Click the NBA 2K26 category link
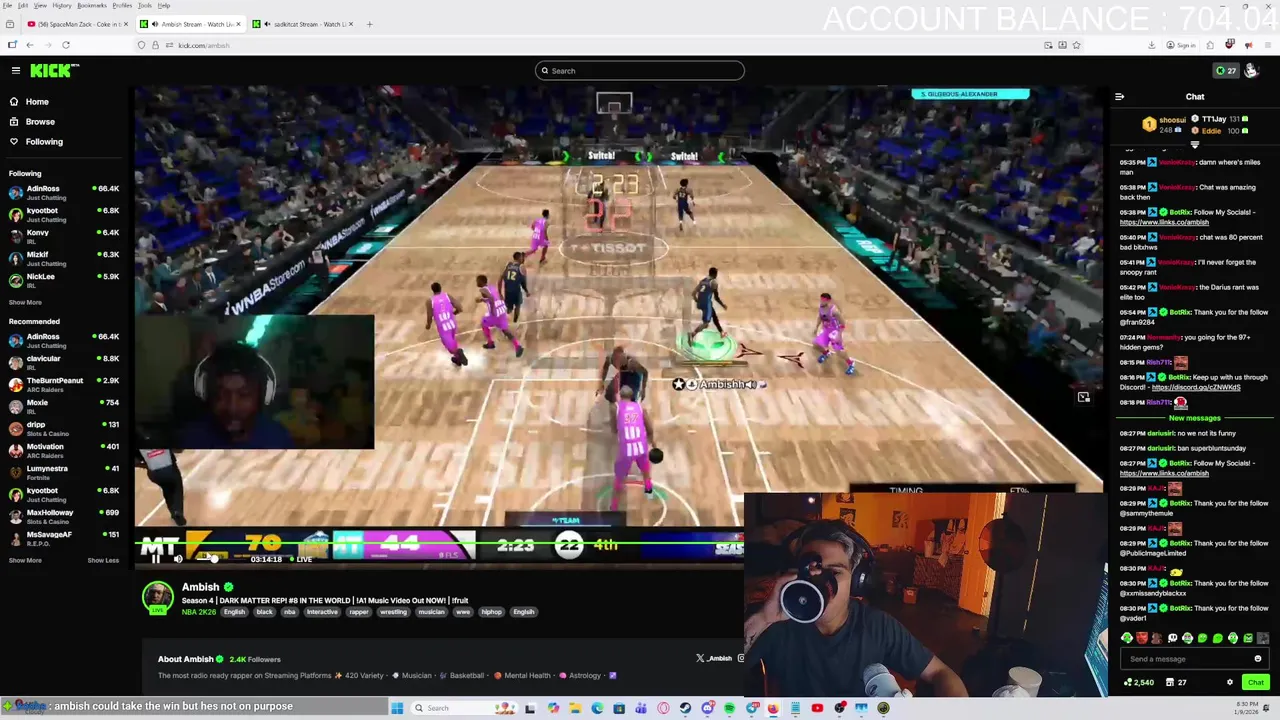 coord(199,612)
